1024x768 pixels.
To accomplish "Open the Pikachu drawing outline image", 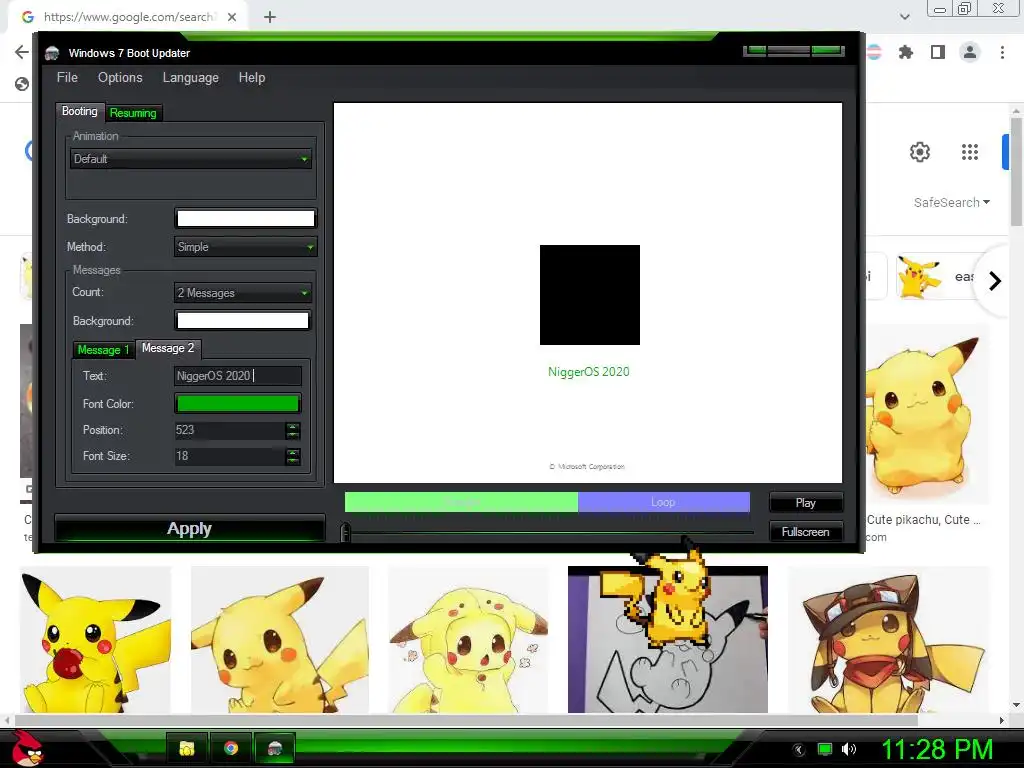I will [x=667, y=639].
